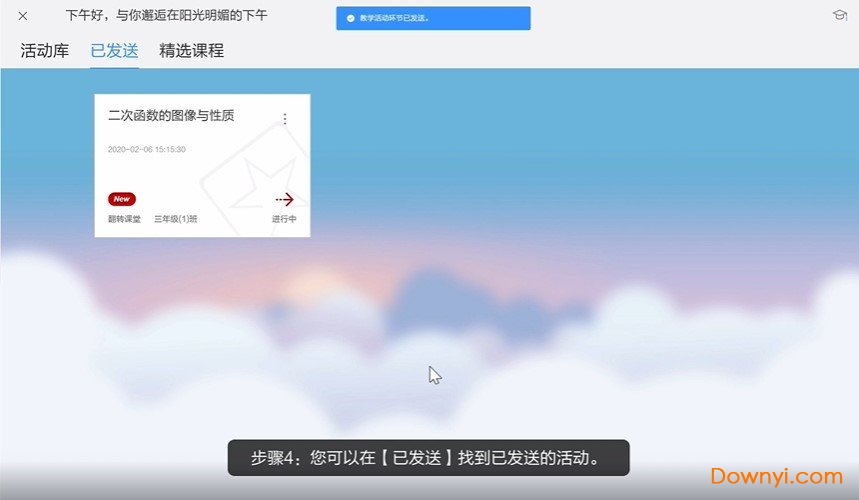859x500 pixels.
Task: Click the 下午好 greeting text
Action: [167, 15]
